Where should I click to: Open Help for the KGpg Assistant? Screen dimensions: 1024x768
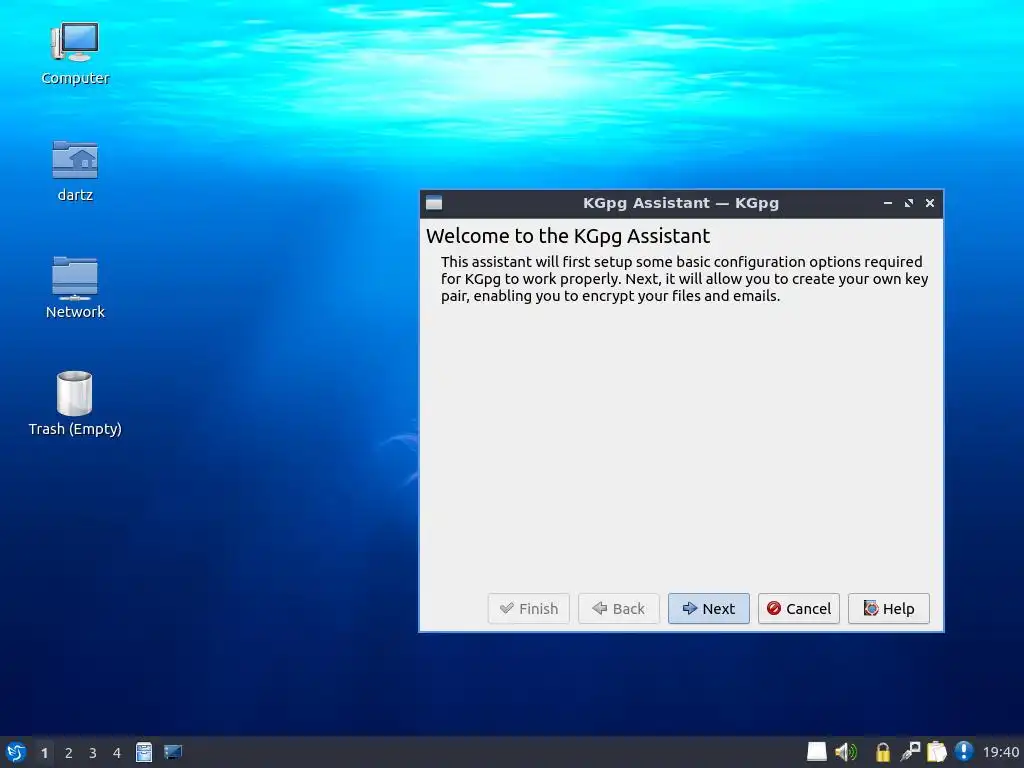point(889,609)
